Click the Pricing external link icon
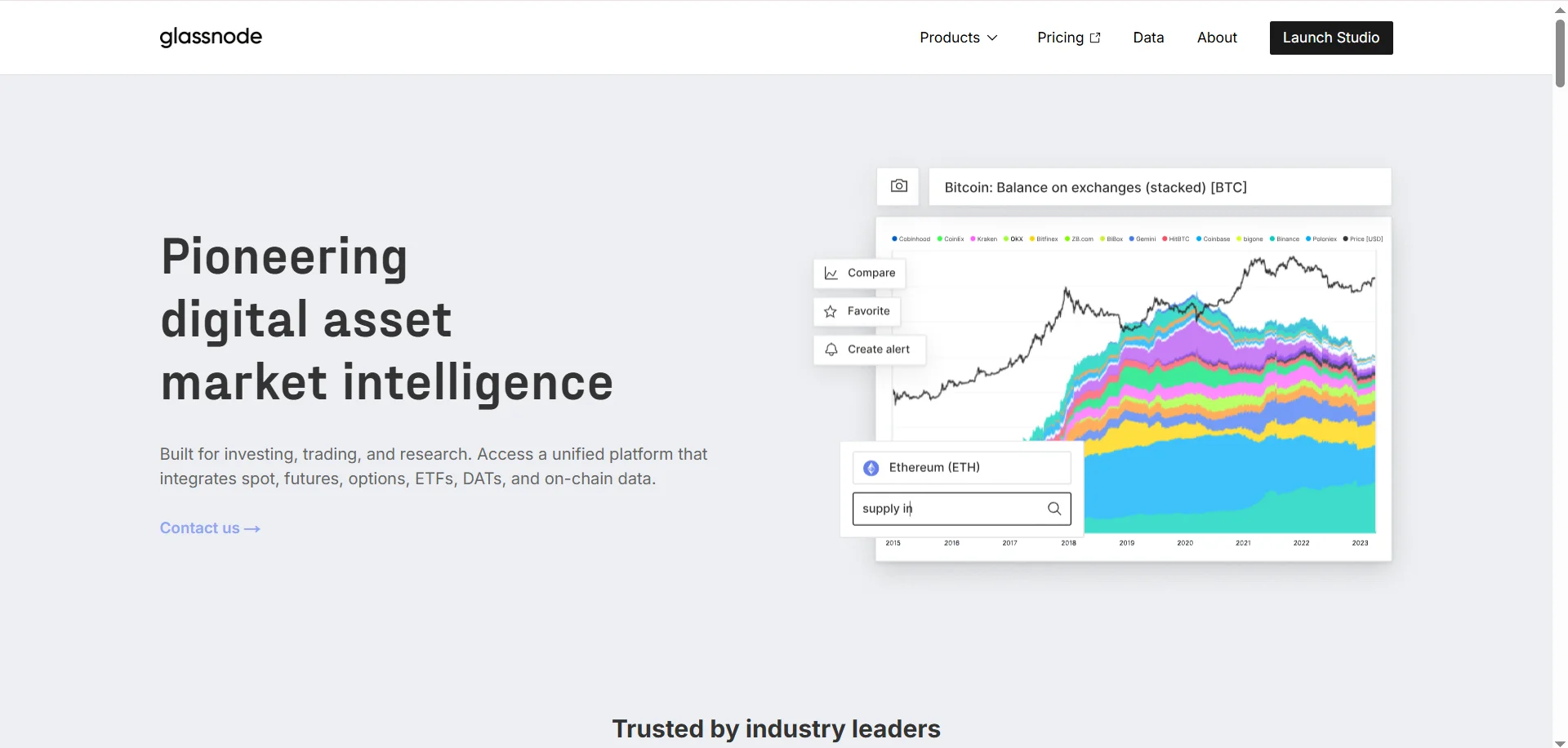Viewport: 1568px width, 748px height. tap(1095, 38)
